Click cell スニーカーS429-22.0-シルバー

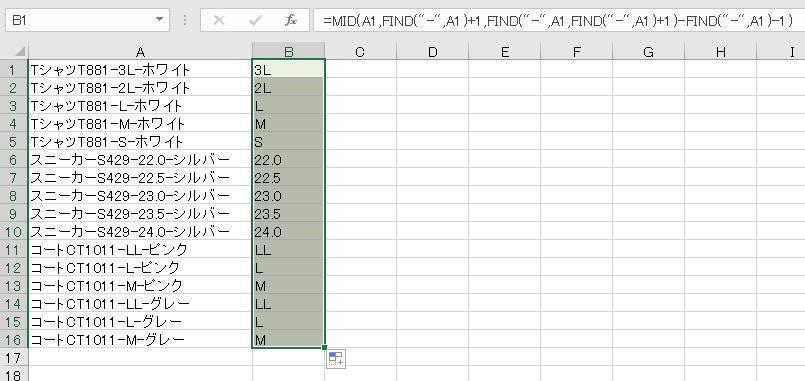tap(140, 159)
